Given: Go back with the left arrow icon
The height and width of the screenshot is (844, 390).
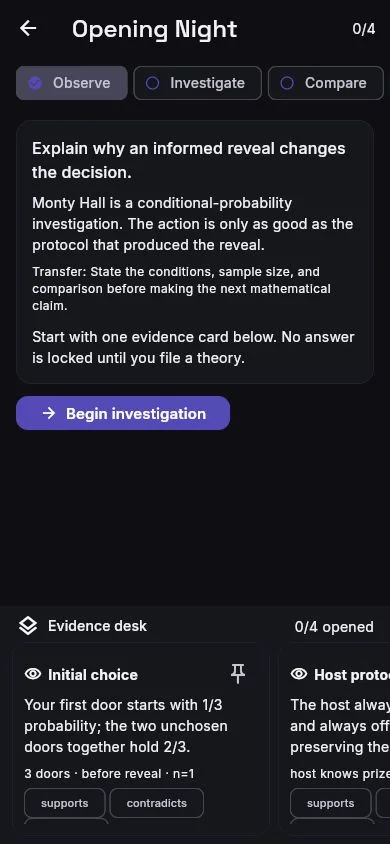Looking at the screenshot, I should tap(28, 29).
